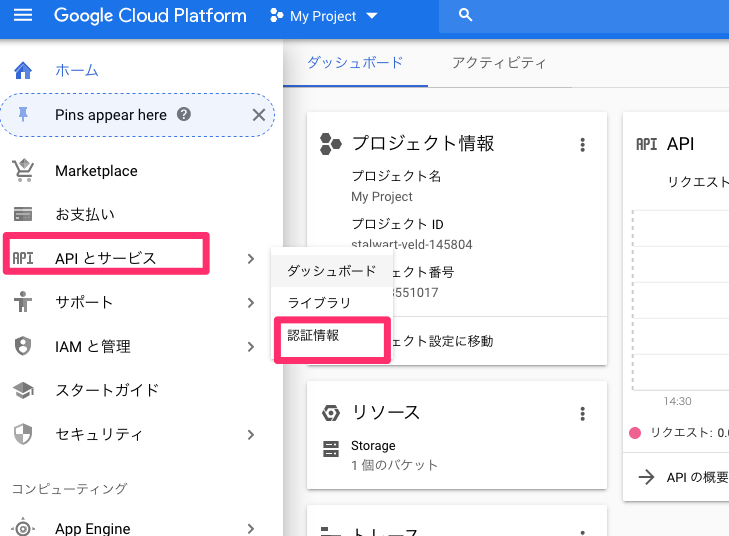729x536 pixels.
Task: Click the My Project name value
Action: [x=382, y=197]
